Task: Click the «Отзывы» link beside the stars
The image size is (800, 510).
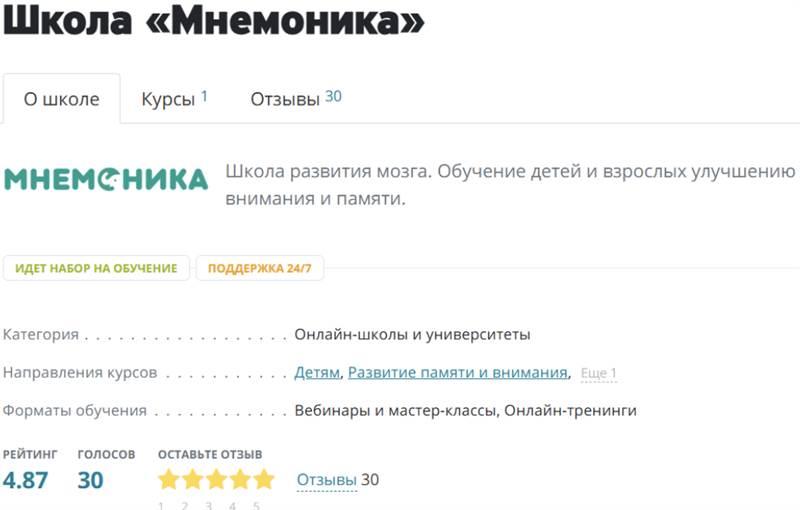Action: (326, 480)
